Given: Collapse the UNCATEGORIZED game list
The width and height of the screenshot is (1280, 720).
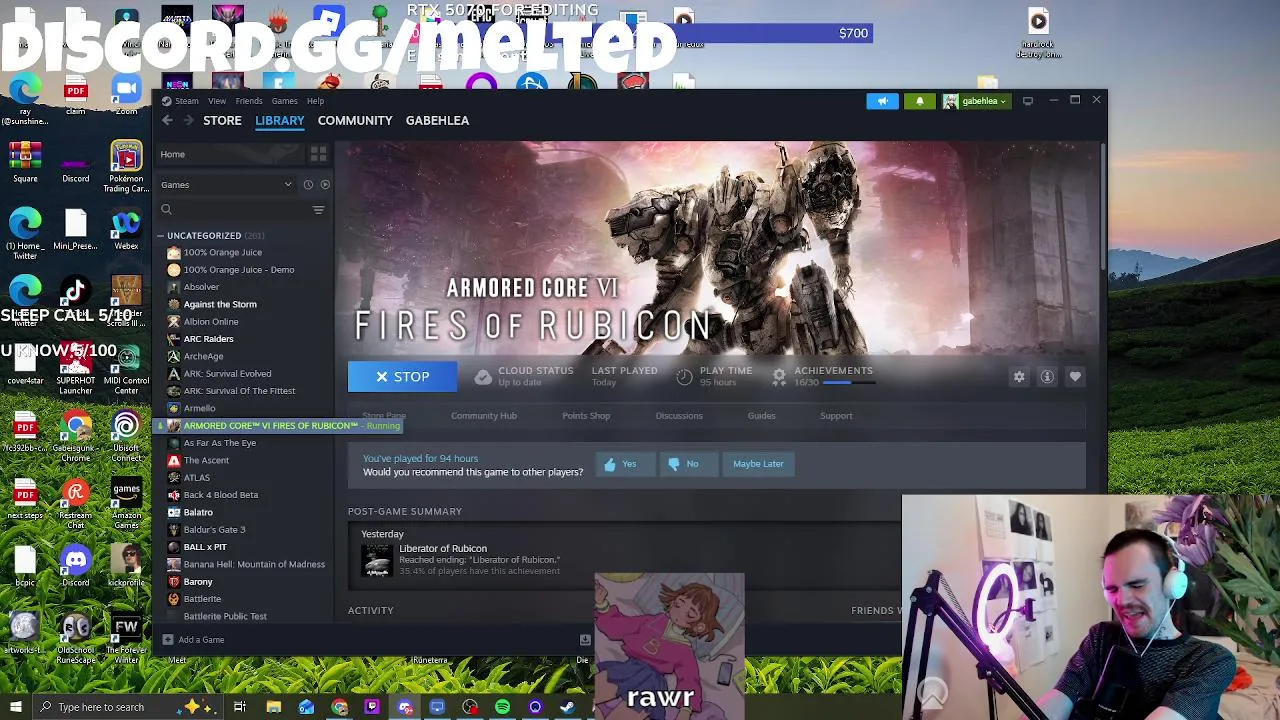Looking at the screenshot, I should click(160, 236).
